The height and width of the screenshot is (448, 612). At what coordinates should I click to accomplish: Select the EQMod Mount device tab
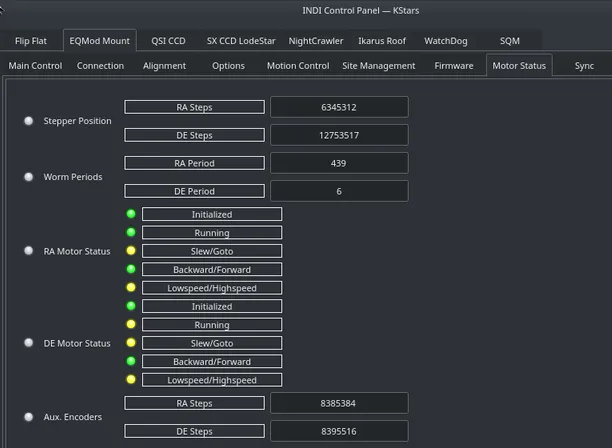pos(100,41)
